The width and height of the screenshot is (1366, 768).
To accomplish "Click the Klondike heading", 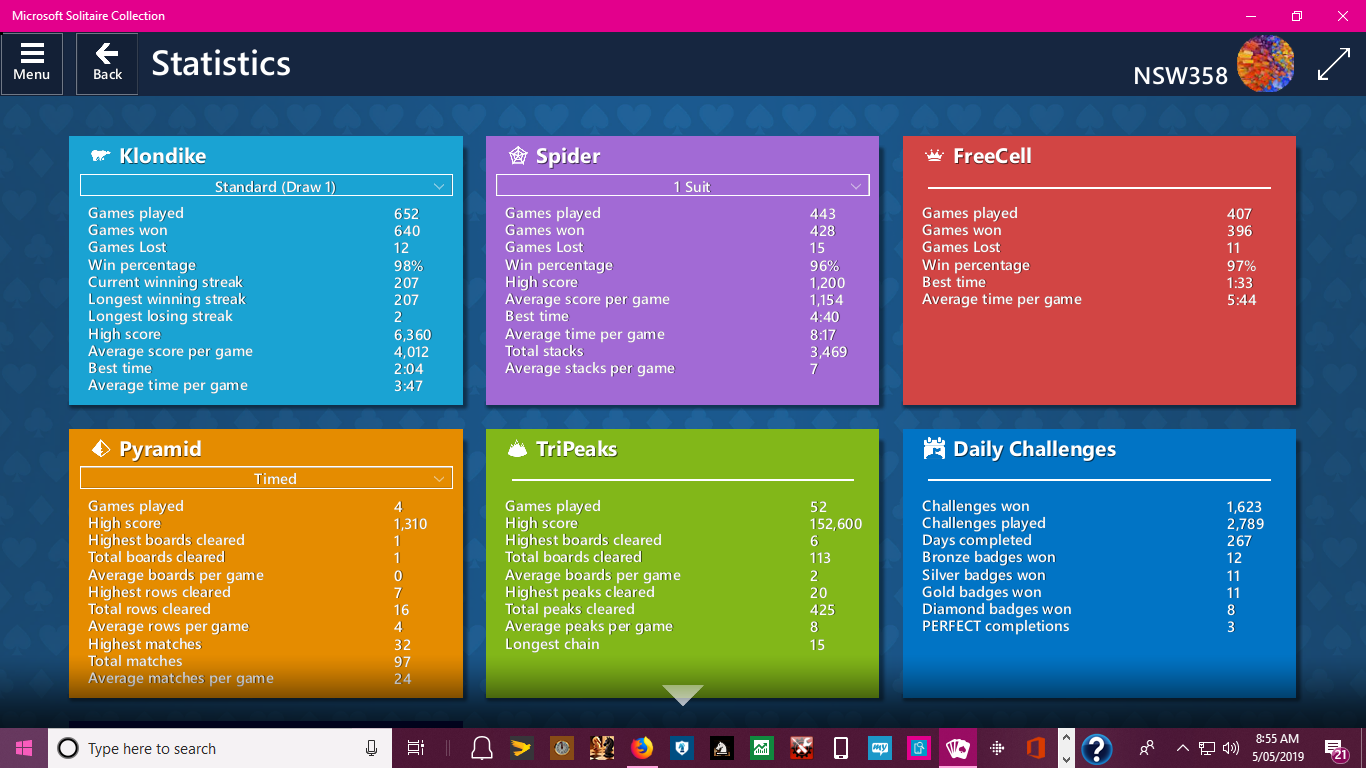I will (x=163, y=156).
